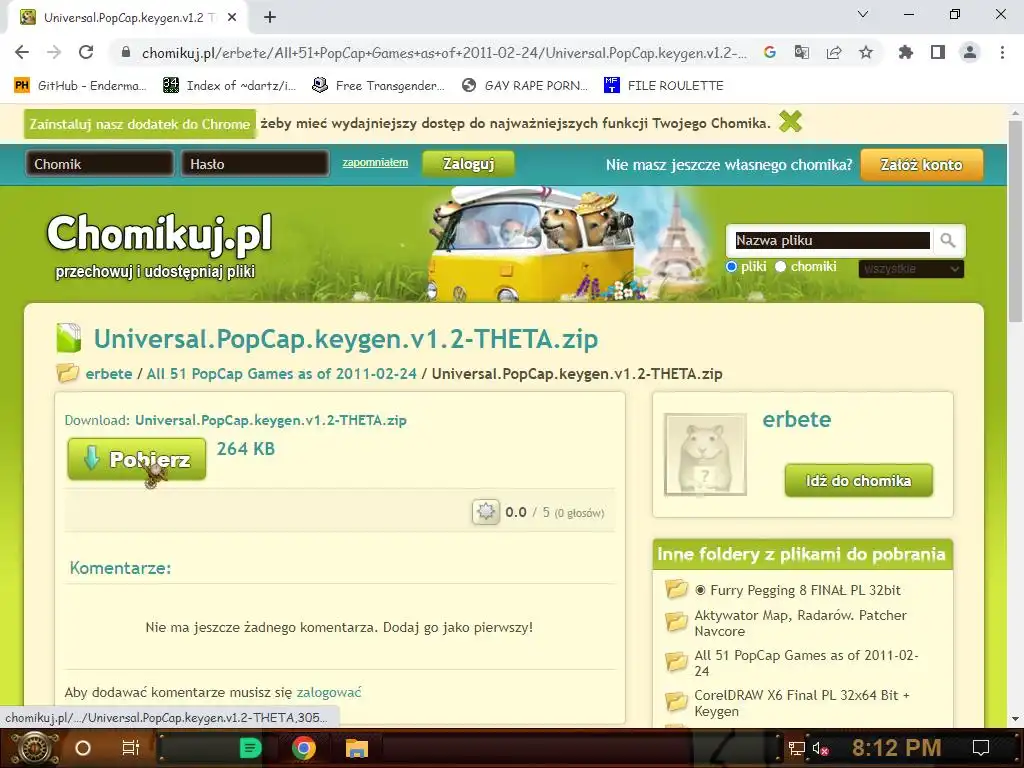The width and height of the screenshot is (1024, 768).
Task: Open the Aktywator Map folder icon
Action: point(677,622)
